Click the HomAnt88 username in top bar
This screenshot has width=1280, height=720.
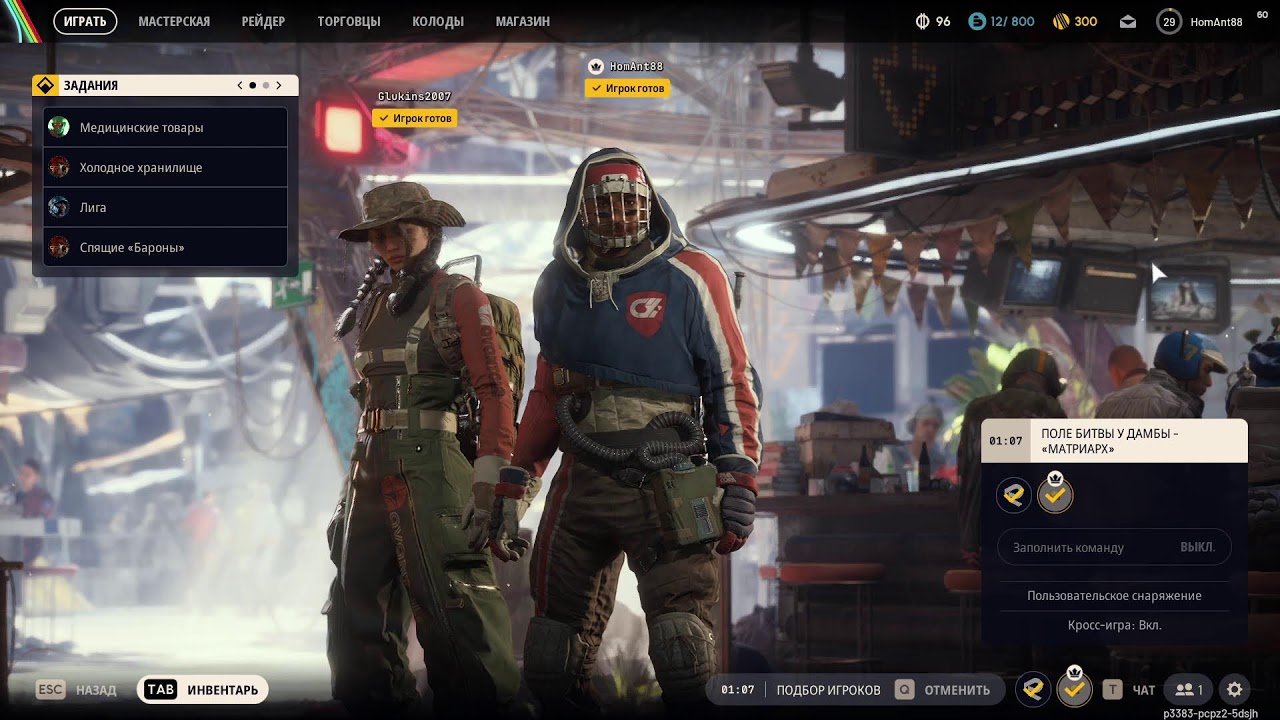[1216, 22]
